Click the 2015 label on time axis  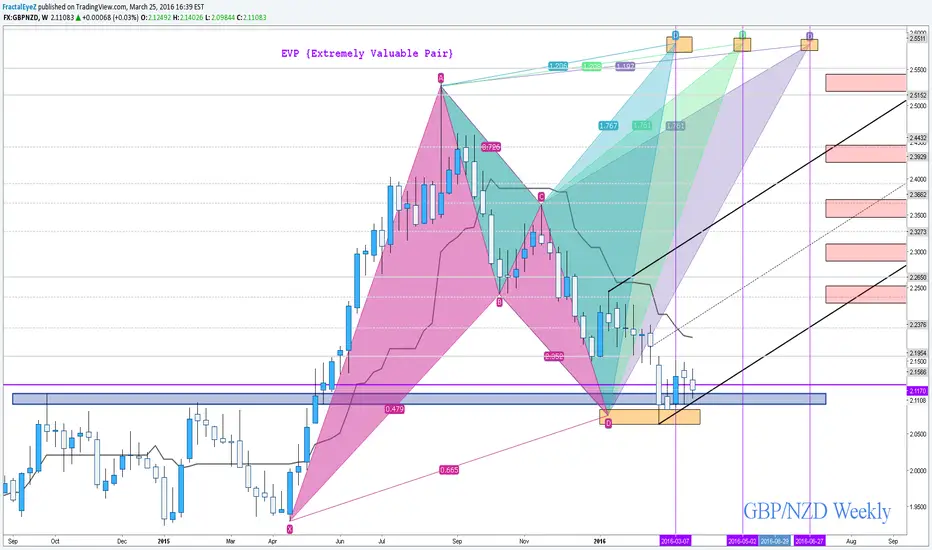click(x=164, y=541)
